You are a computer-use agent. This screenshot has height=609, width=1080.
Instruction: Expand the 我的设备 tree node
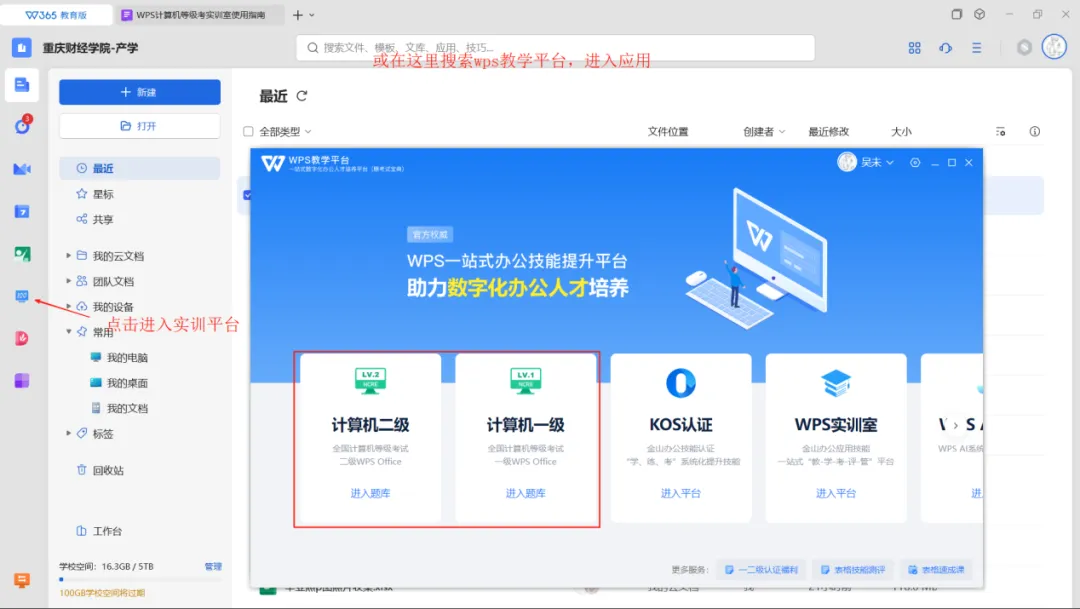(x=68, y=307)
